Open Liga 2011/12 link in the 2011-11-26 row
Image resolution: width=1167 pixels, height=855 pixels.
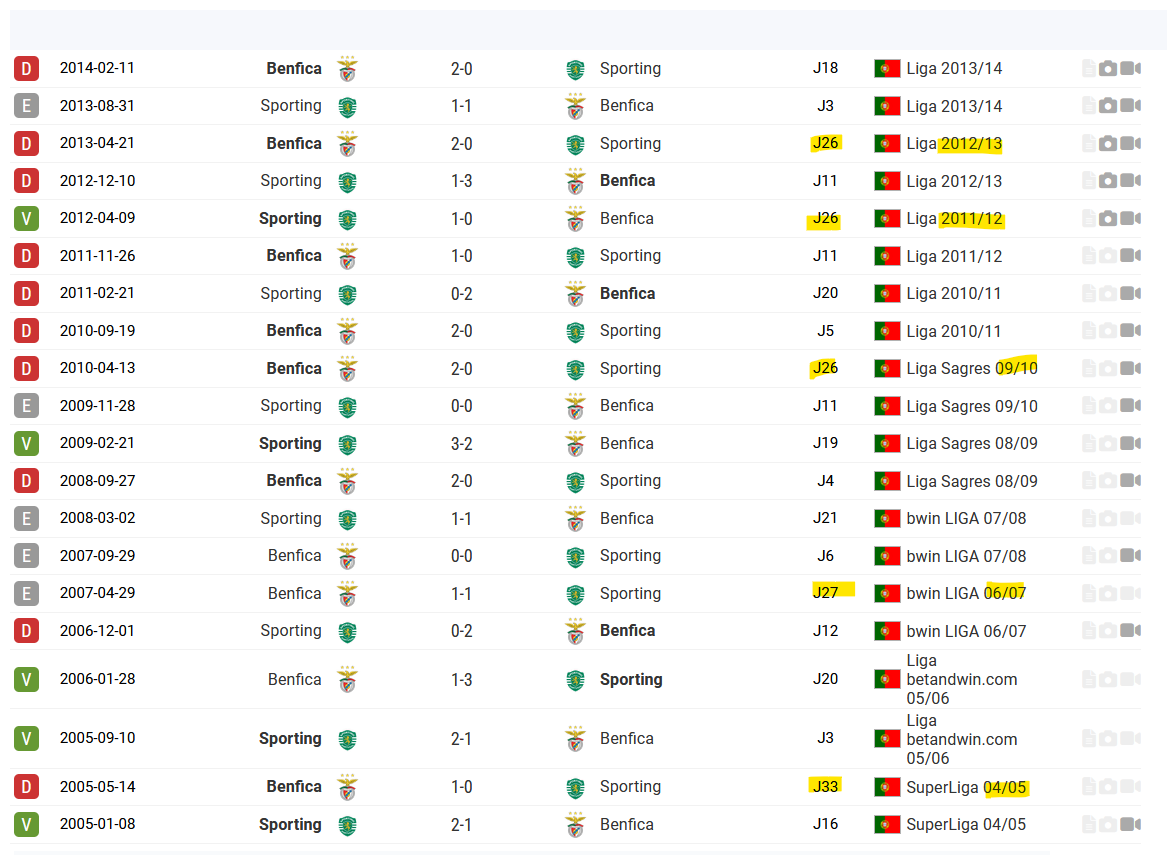[x=954, y=256]
